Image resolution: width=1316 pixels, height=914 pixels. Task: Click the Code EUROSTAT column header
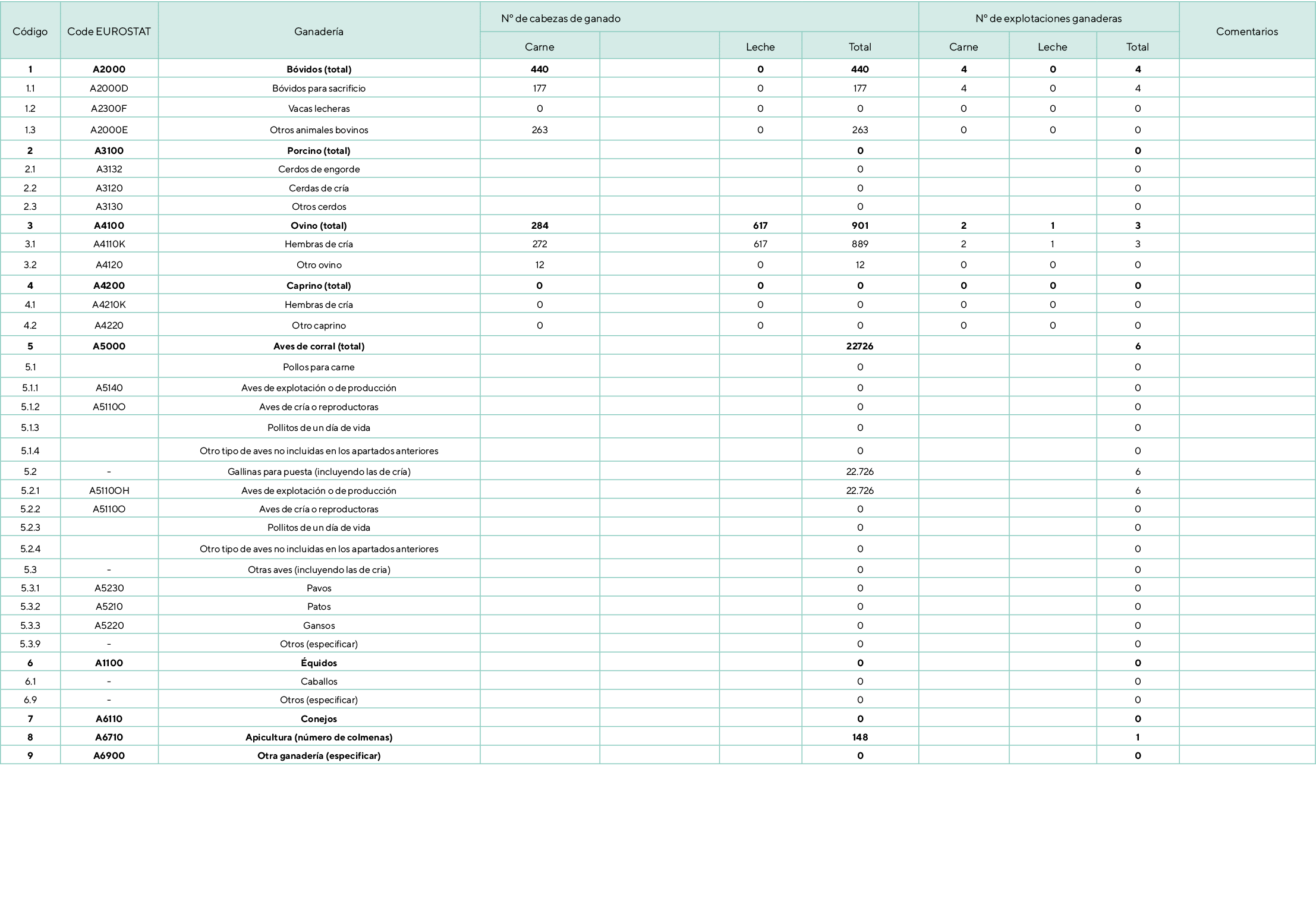[x=109, y=31]
